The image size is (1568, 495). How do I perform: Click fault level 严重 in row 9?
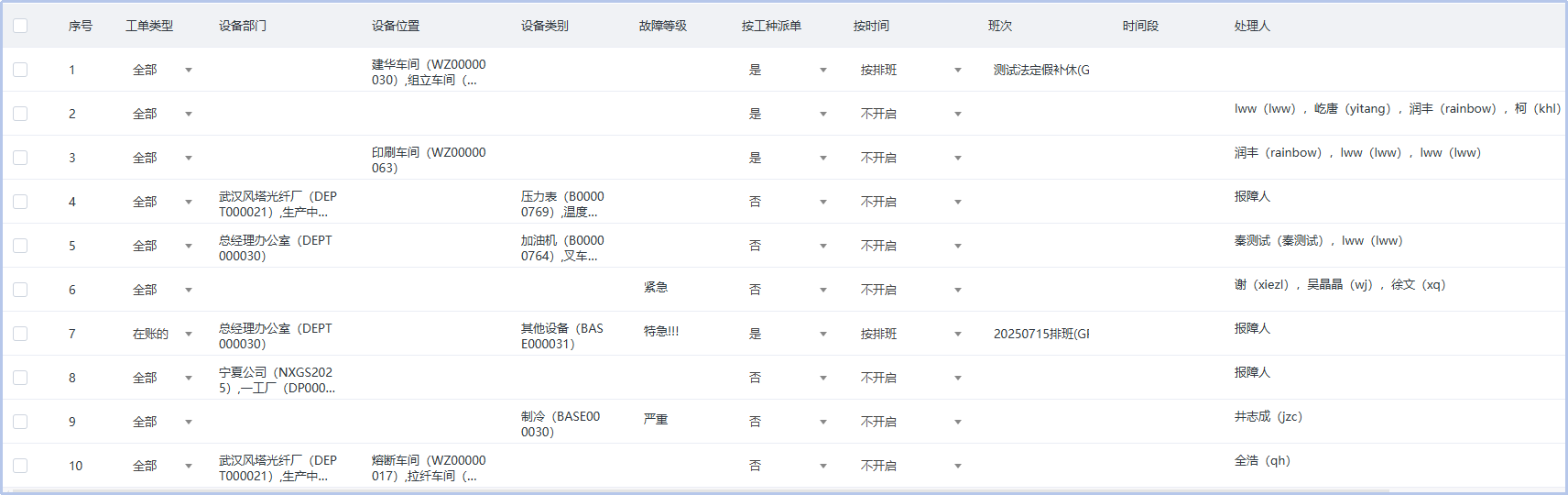(656, 419)
